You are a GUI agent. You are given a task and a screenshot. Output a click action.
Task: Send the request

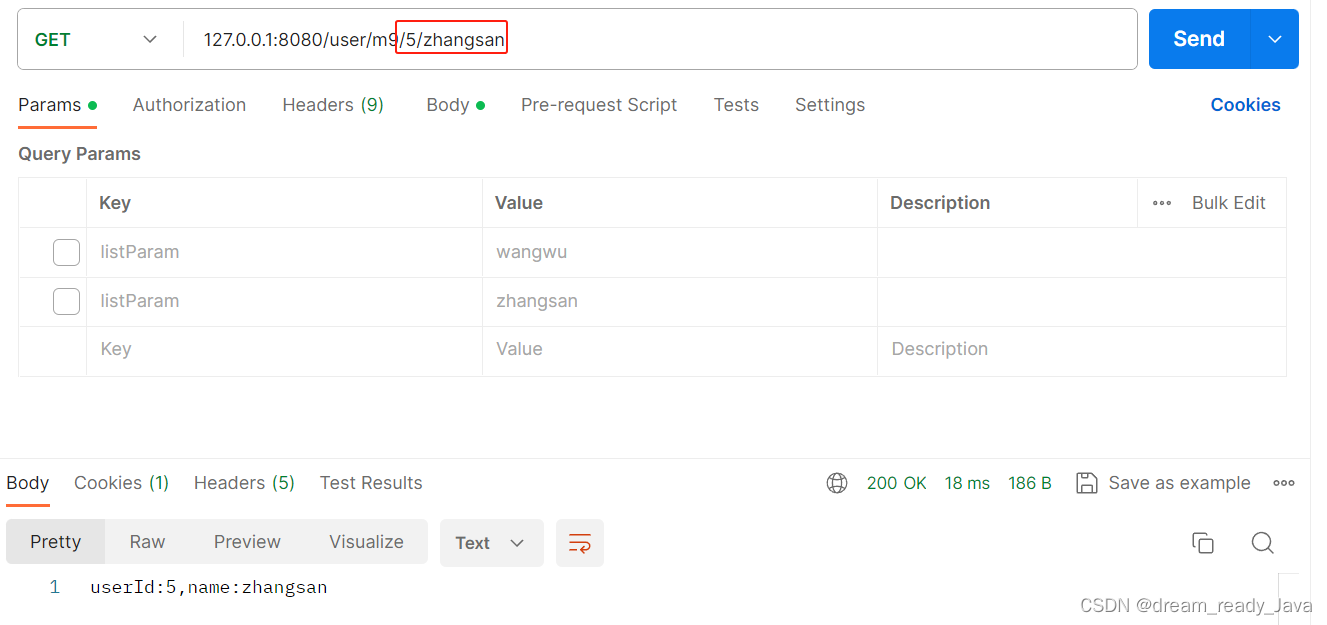coord(1199,39)
